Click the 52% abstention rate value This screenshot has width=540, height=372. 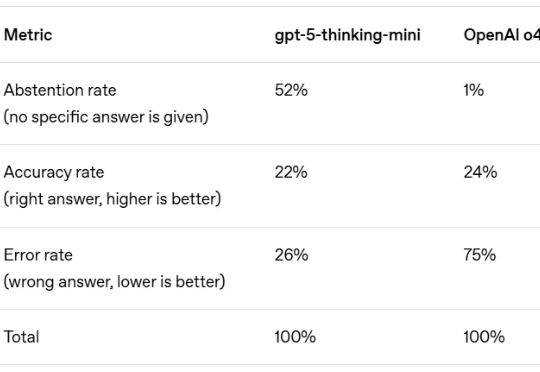[291, 90]
